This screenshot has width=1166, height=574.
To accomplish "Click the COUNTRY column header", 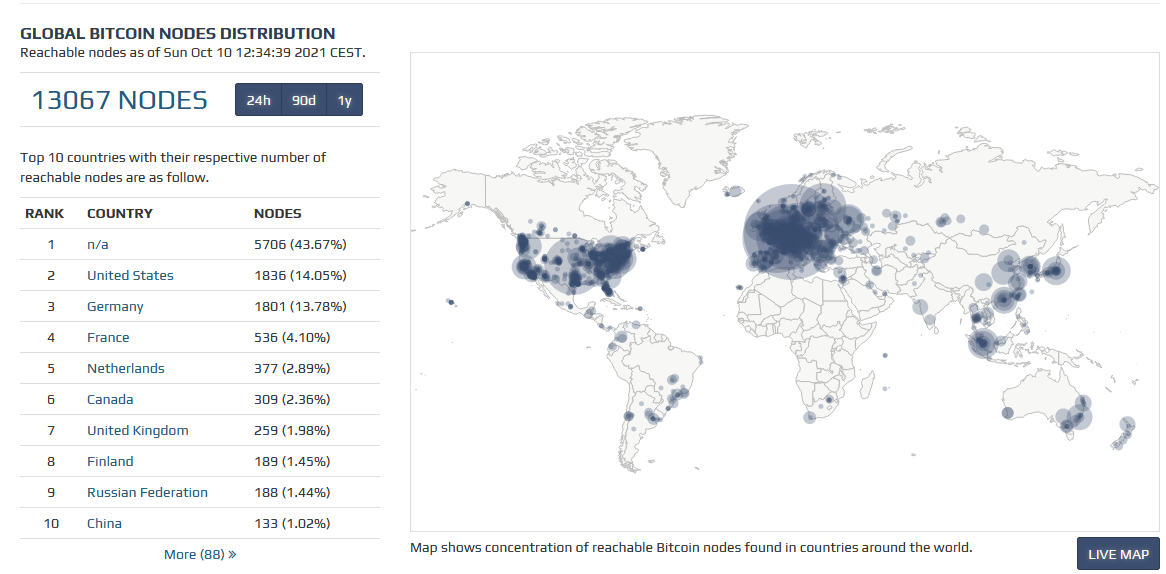I will (120, 213).
